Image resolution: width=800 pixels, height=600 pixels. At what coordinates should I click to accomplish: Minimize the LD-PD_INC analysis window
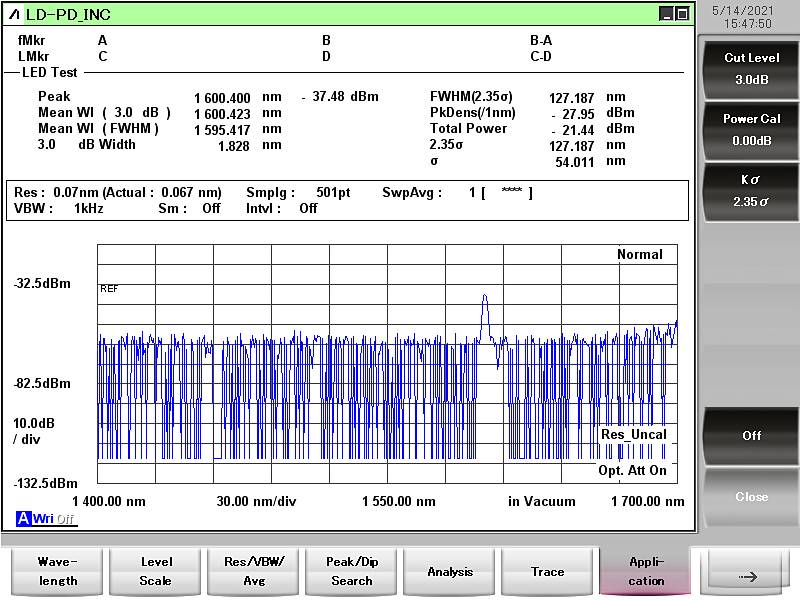click(666, 14)
